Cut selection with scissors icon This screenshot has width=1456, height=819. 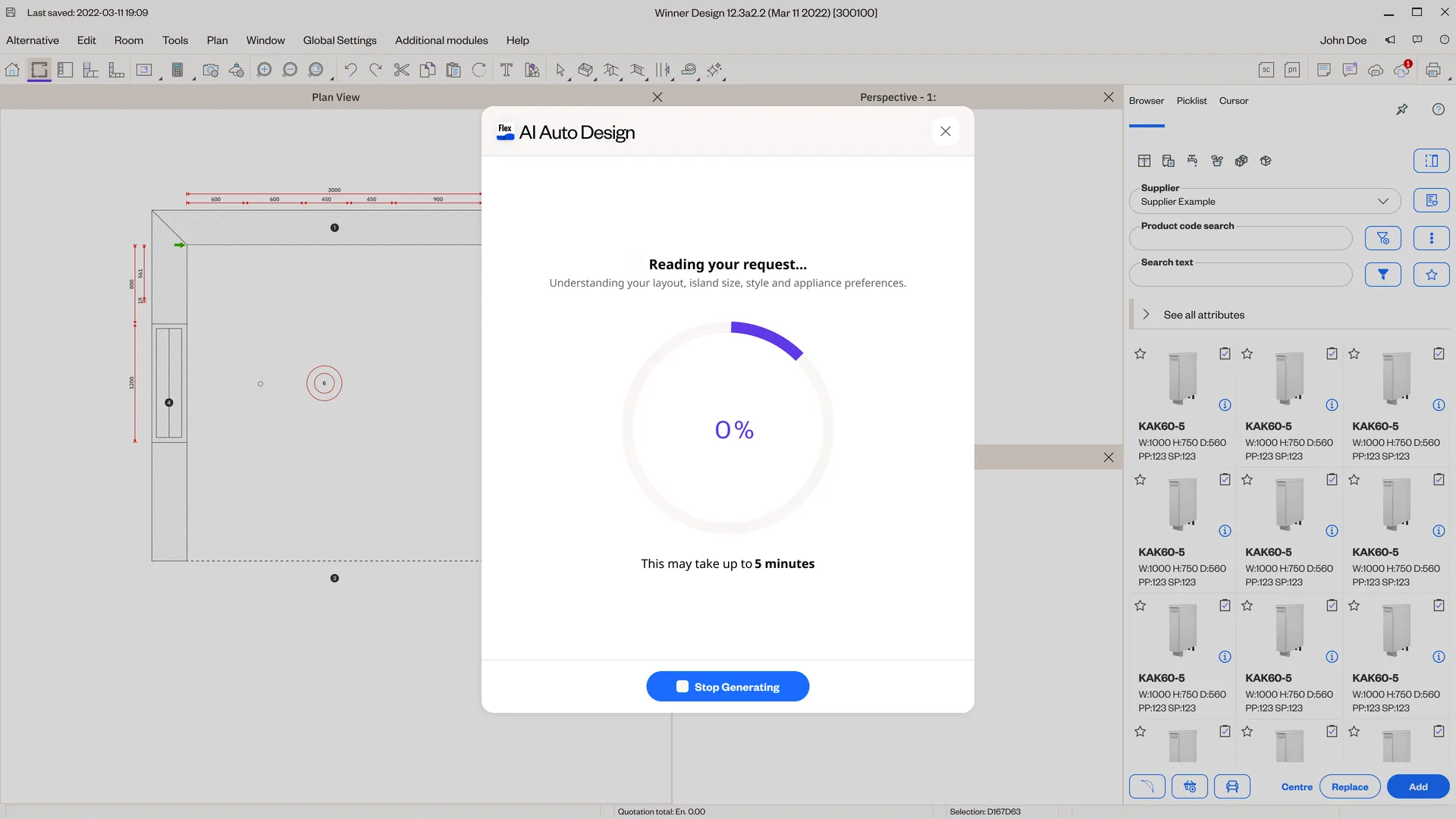[x=402, y=70]
